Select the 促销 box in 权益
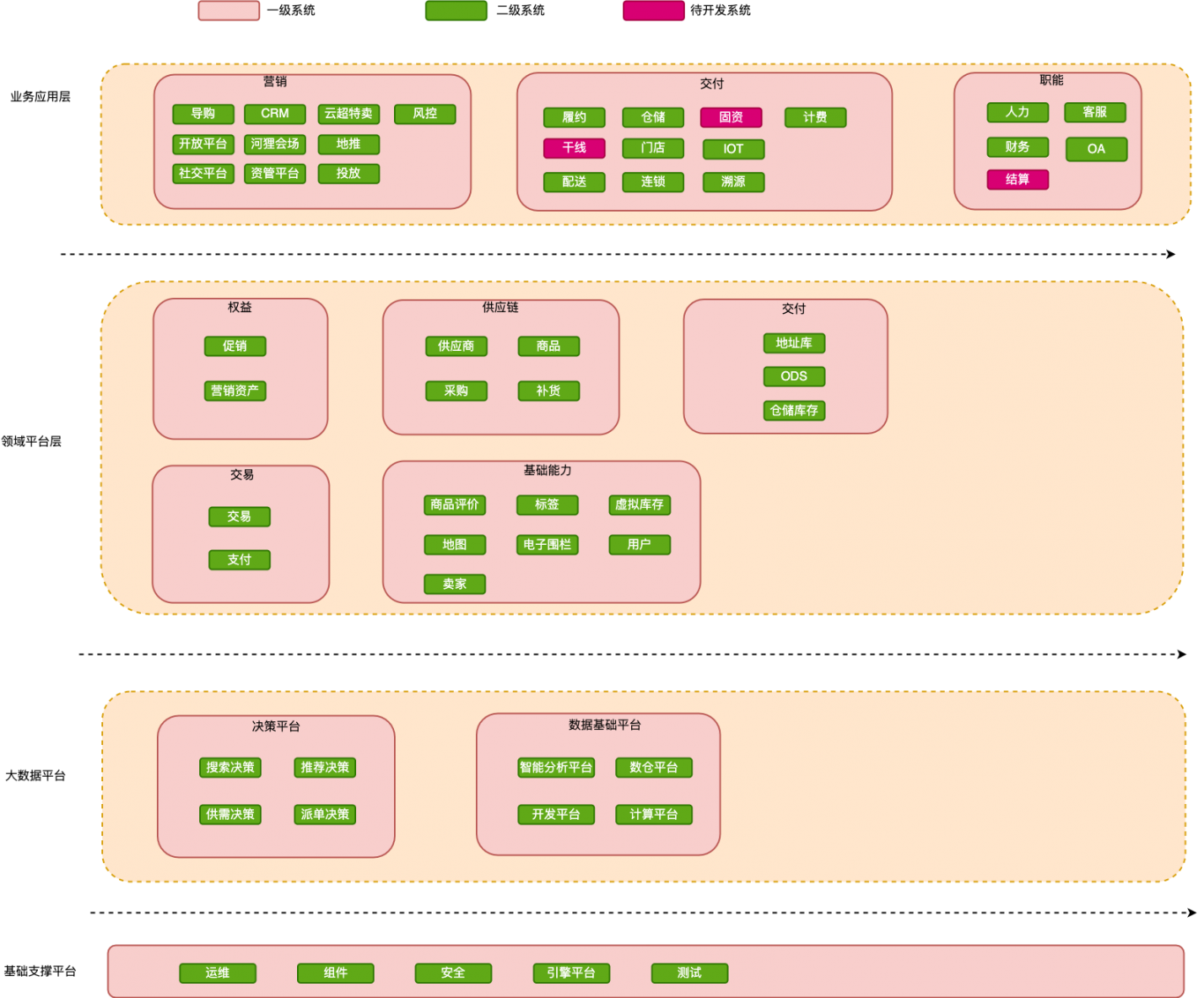1204x998 pixels. (235, 346)
